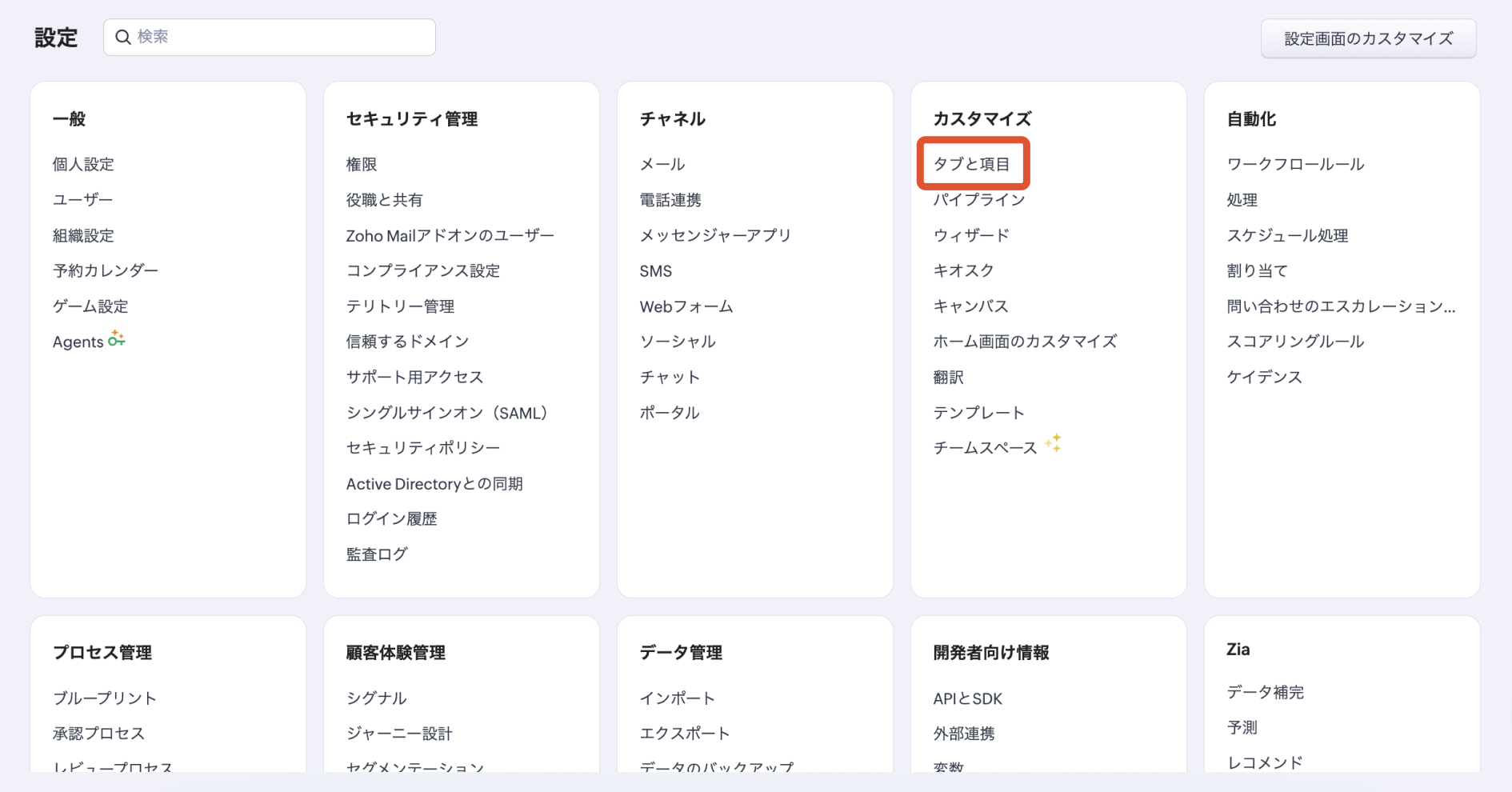Viewport: 1512px width, 792px height.
Task: Open ホーム画面のカスタマイズ link
Action: pyautogui.click(x=1025, y=342)
